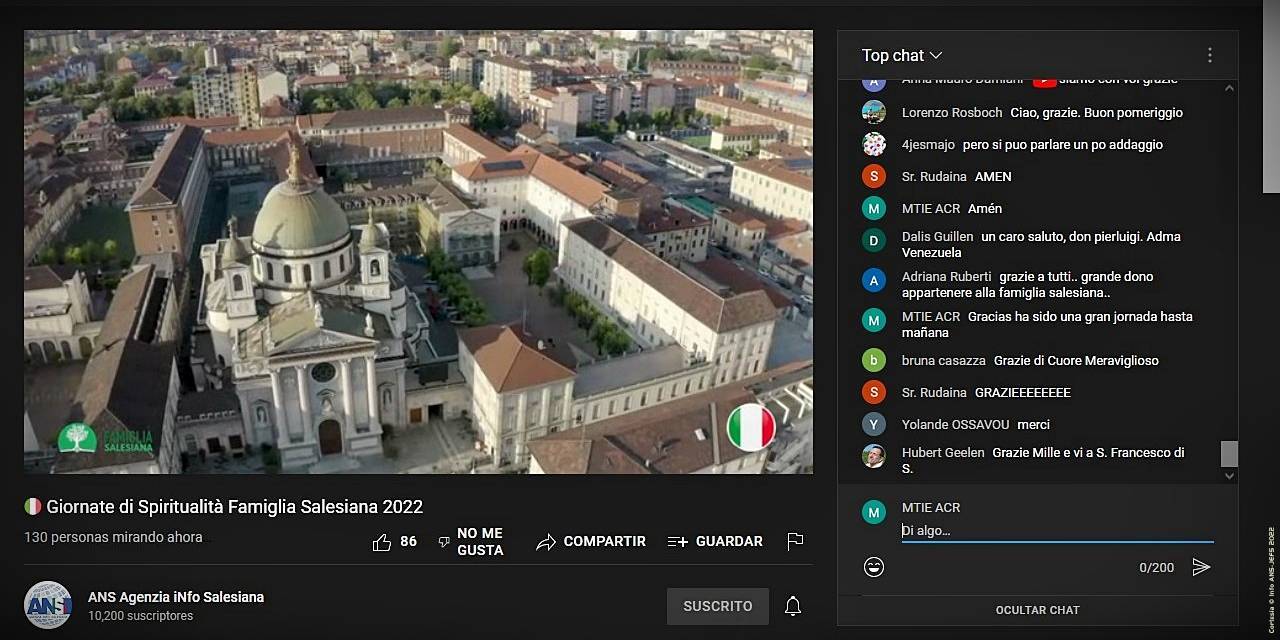Like the video with thumbs-up icon
Screen dimensions: 1280x640
point(382,542)
